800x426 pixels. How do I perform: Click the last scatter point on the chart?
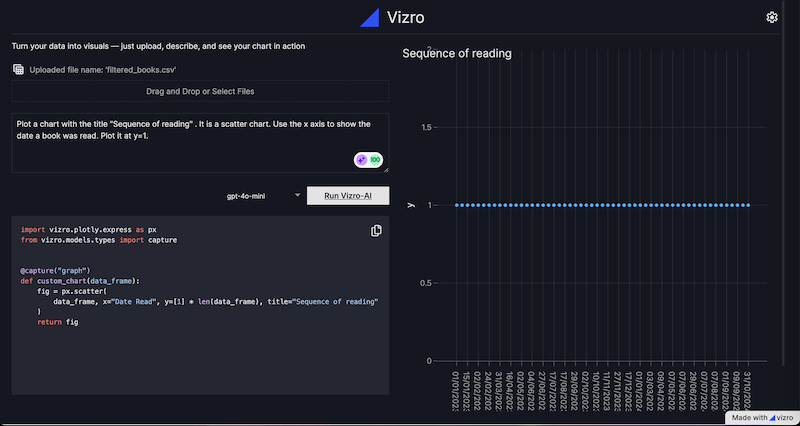[748, 205]
